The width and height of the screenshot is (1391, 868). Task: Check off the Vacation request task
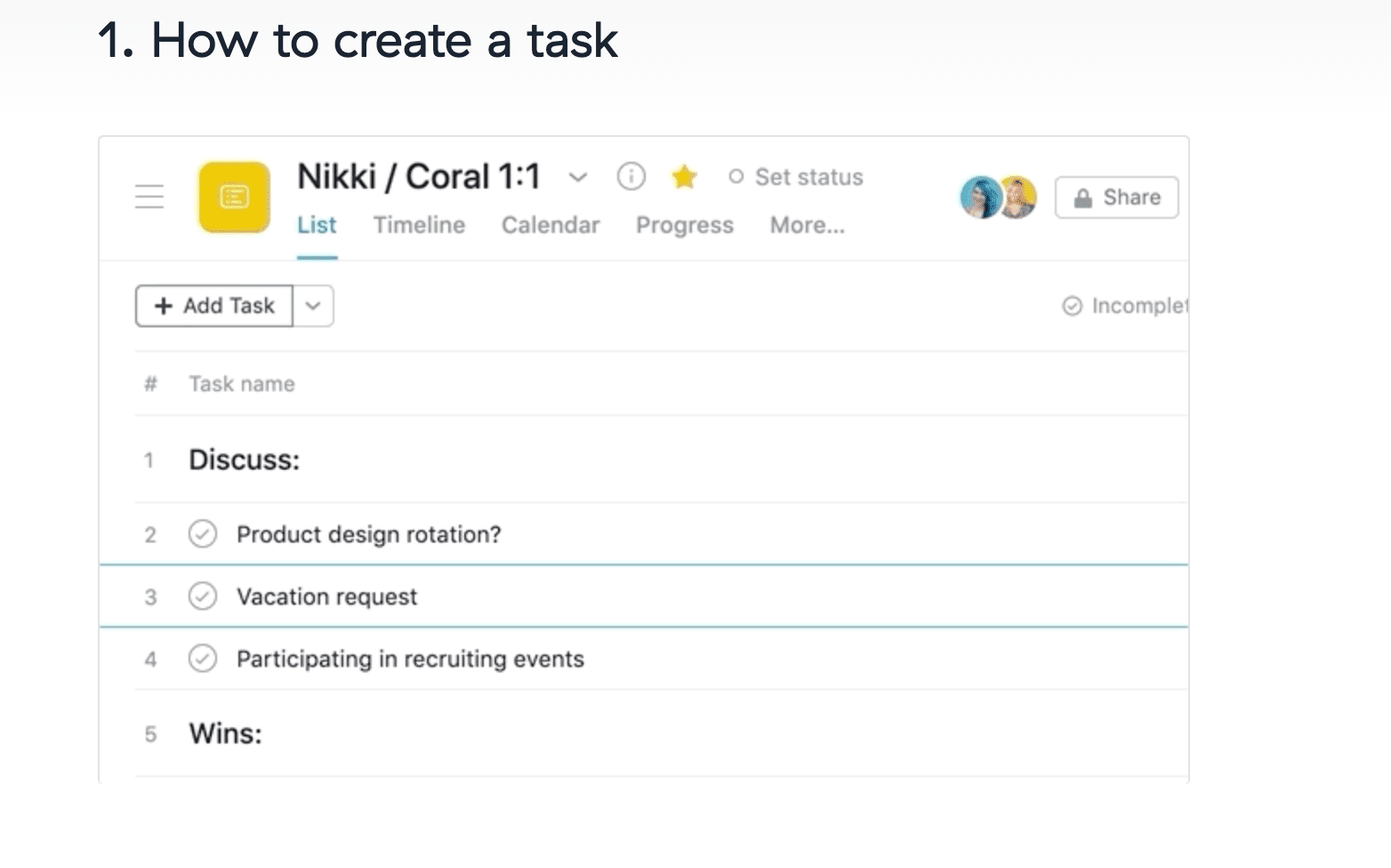[x=203, y=597]
